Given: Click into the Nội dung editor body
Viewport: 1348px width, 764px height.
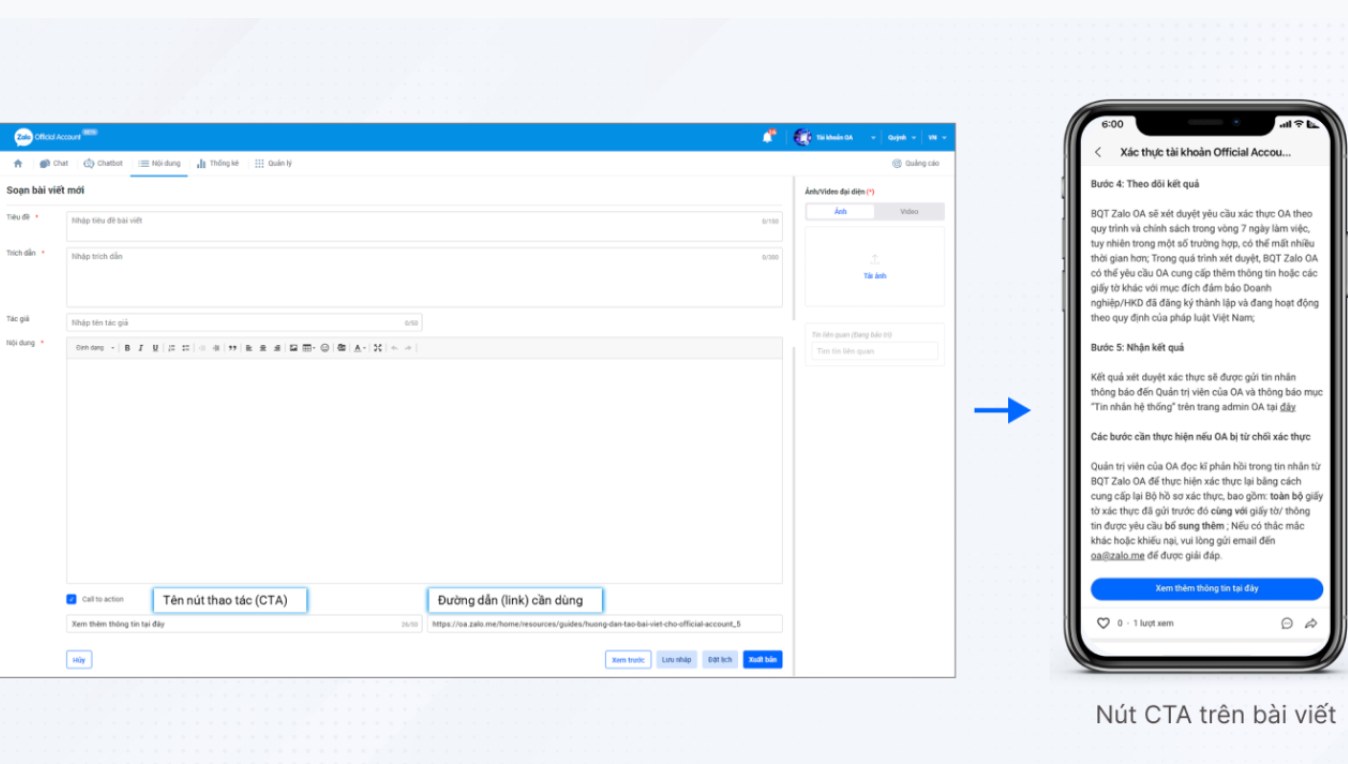Looking at the screenshot, I should point(424,470).
